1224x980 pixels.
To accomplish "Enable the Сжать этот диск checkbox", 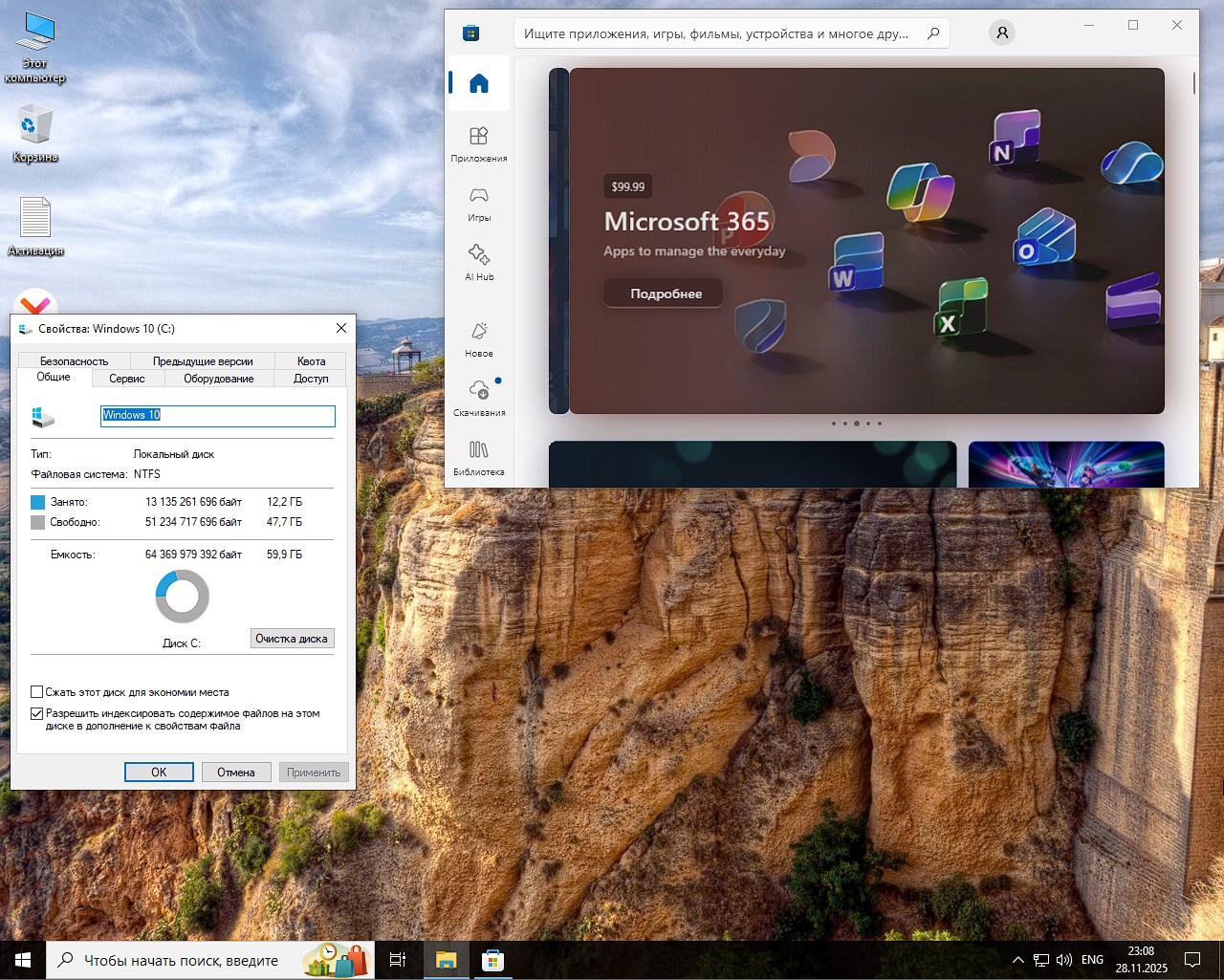I will tap(37, 691).
